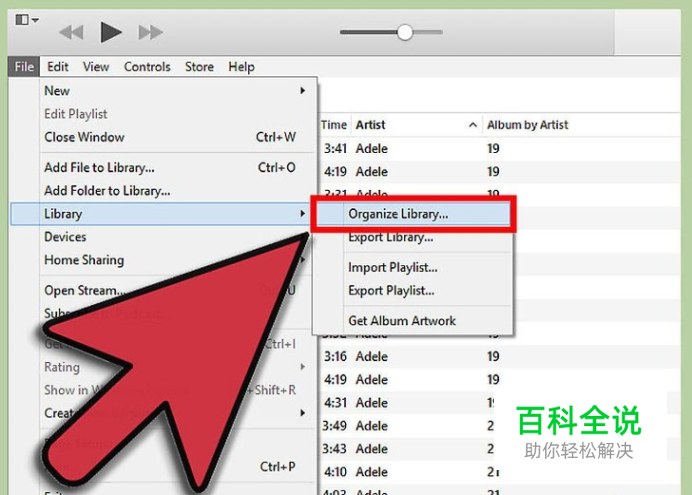Image resolution: width=692 pixels, height=495 pixels.
Task: Choose Export Playlist... in submenu
Action: coord(391,290)
